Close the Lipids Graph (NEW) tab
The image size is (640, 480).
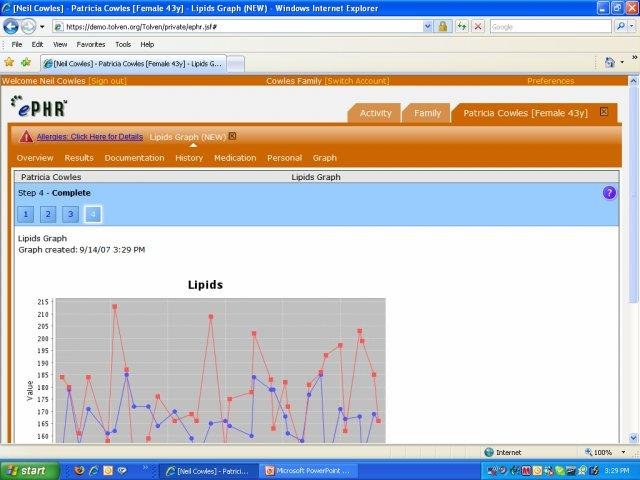233,136
